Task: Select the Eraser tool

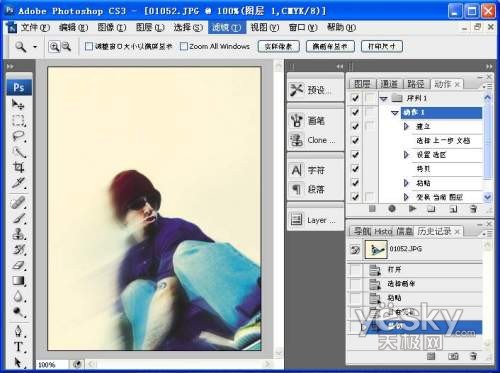Action: (18, 265)
